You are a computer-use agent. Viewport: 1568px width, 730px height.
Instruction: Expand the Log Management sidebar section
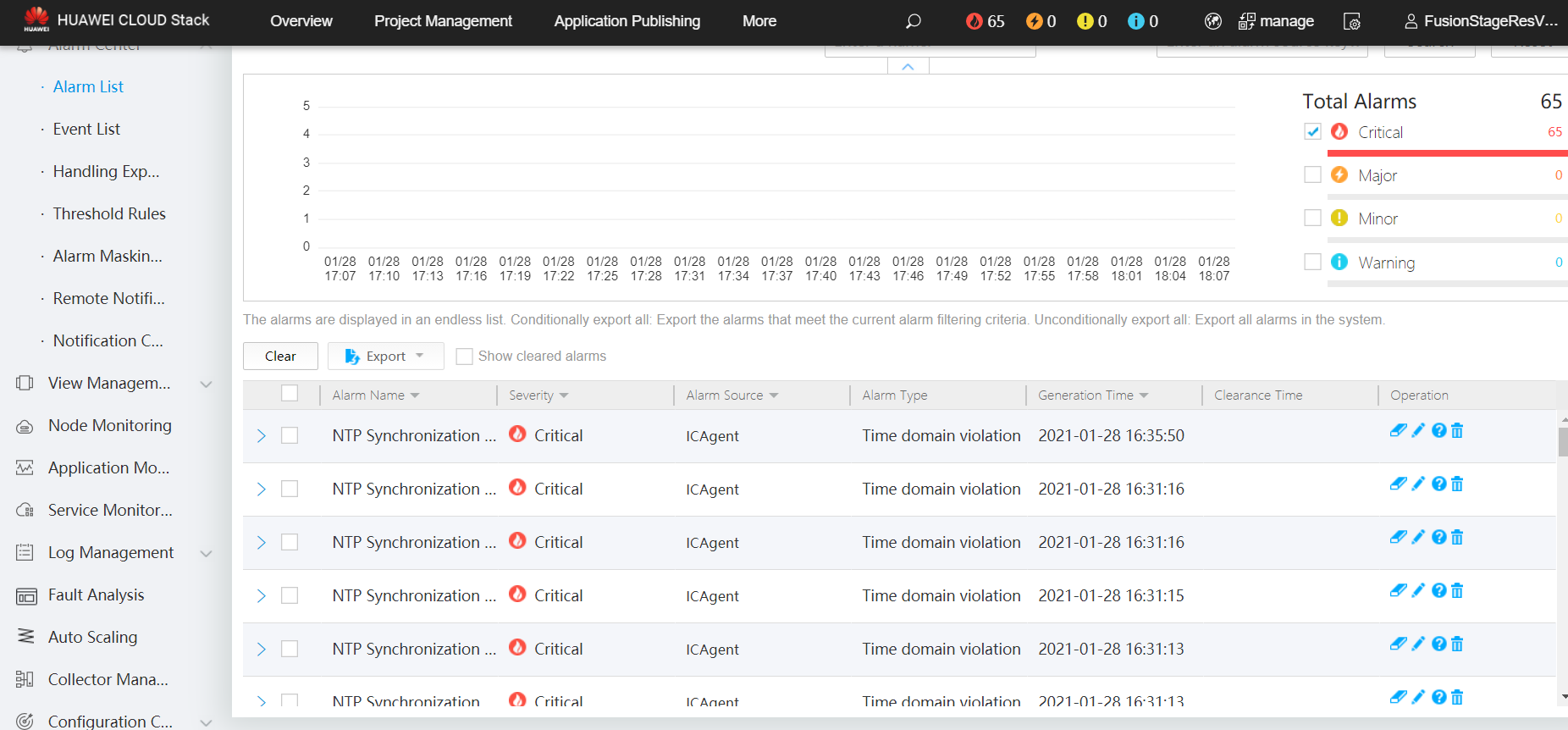click(206, 554)
